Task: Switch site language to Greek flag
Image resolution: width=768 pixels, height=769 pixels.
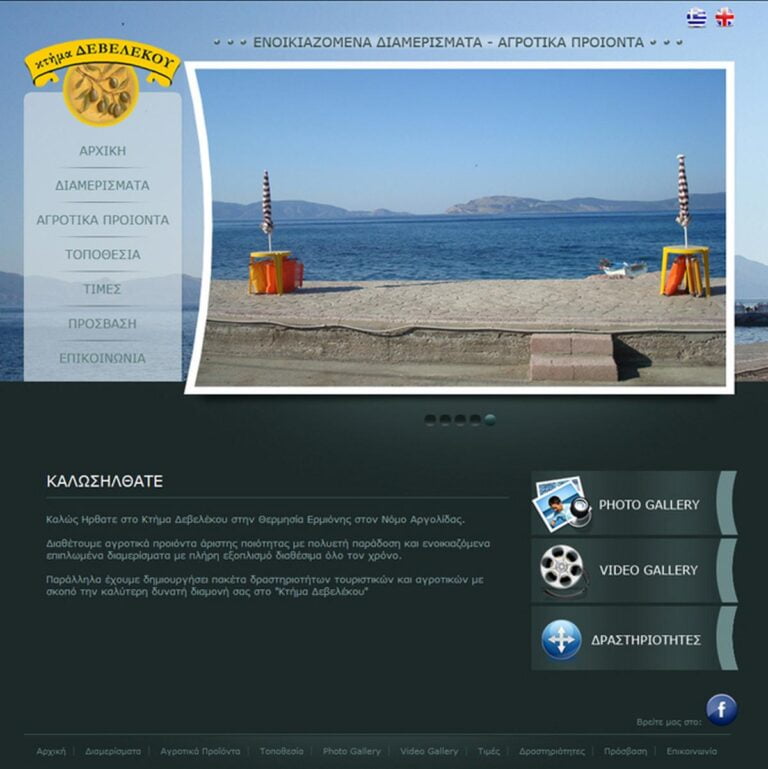Action: click(696, 18)
